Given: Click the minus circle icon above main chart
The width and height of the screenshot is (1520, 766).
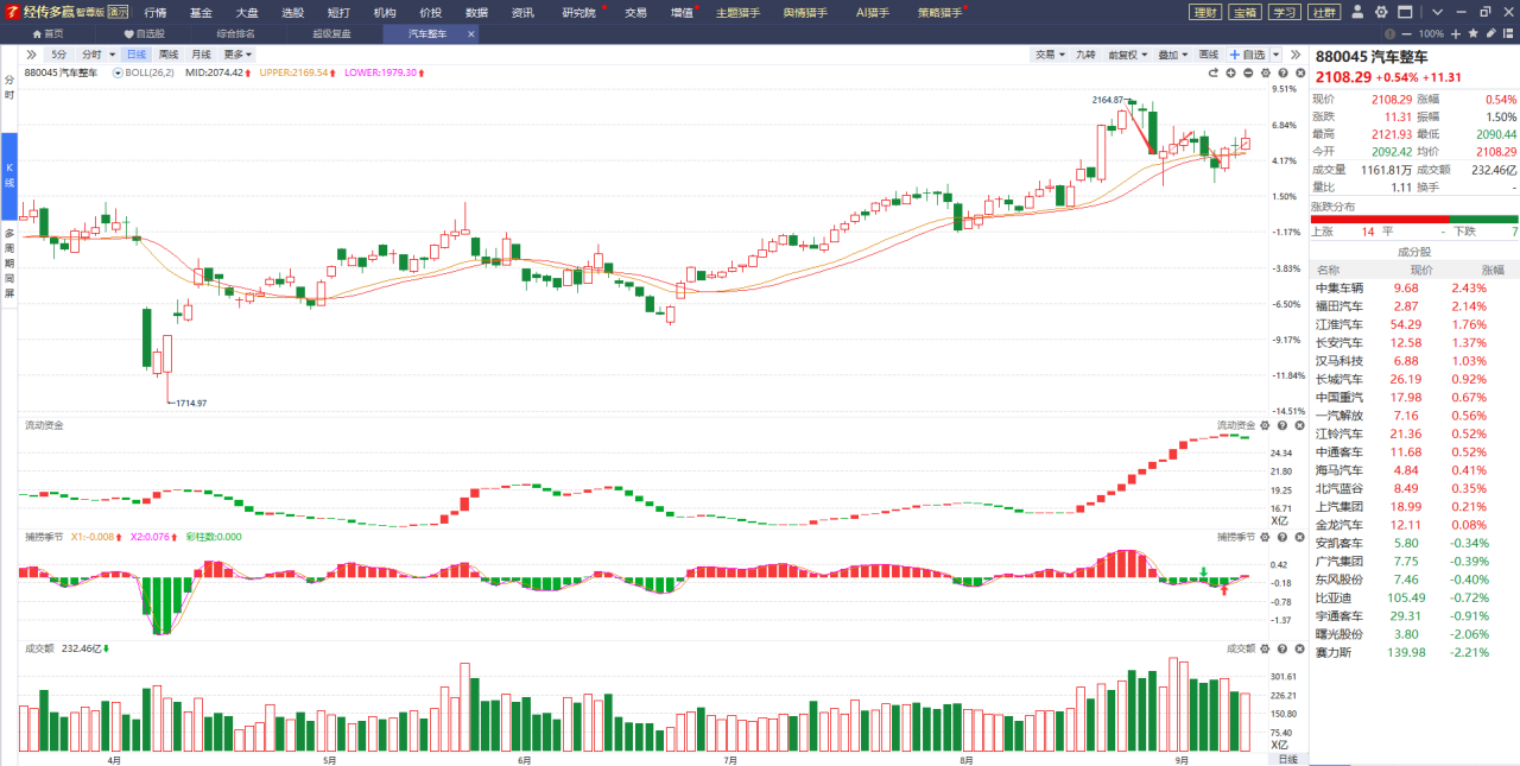Looking at the screenshot, I should (x=1248, y=73).
